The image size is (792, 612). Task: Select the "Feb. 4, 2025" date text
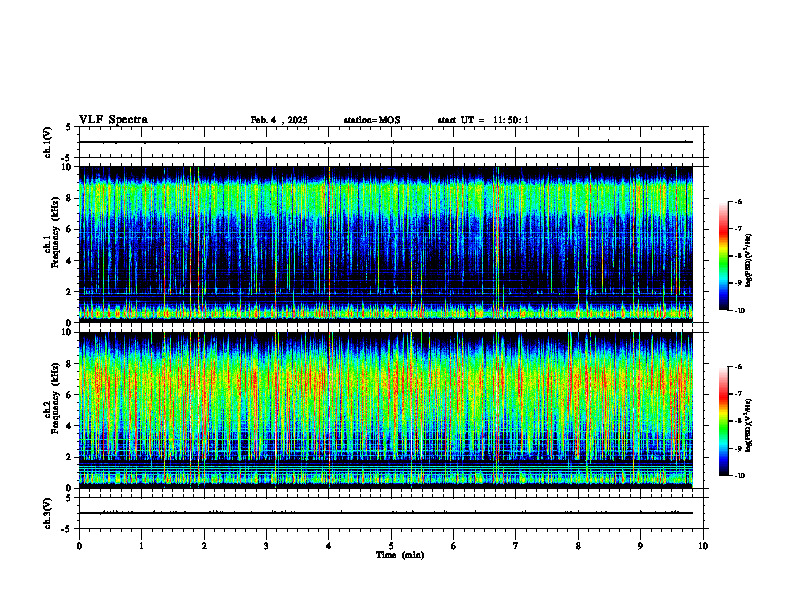pyautogui.click(x=279, y=120)
